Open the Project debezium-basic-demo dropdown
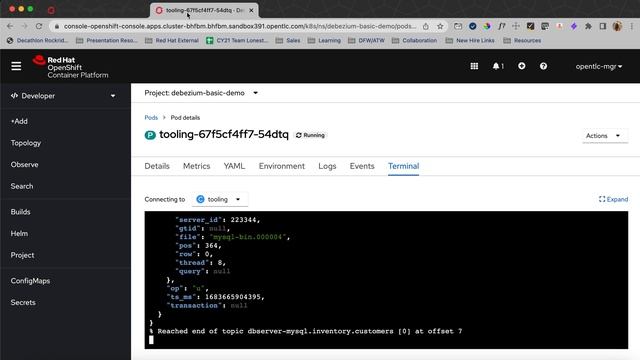The height and width of the screenshot is (360, 640). (201, 93)
